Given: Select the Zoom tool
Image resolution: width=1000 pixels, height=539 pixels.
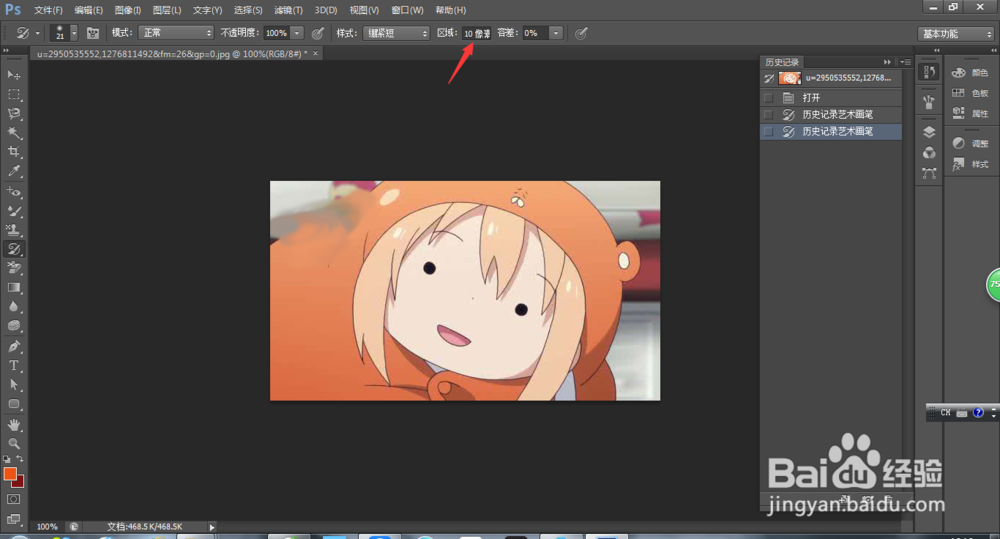Looking at the screenshot, I should pos(13,443).
